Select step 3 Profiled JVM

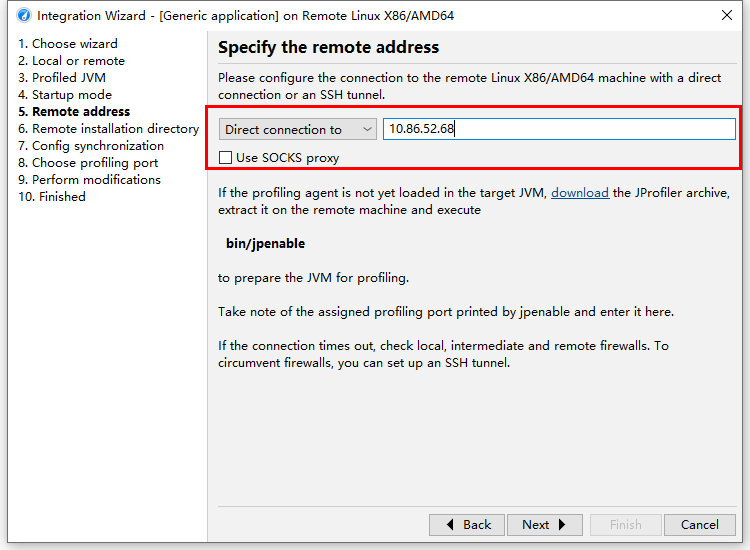tap(62, 77)
